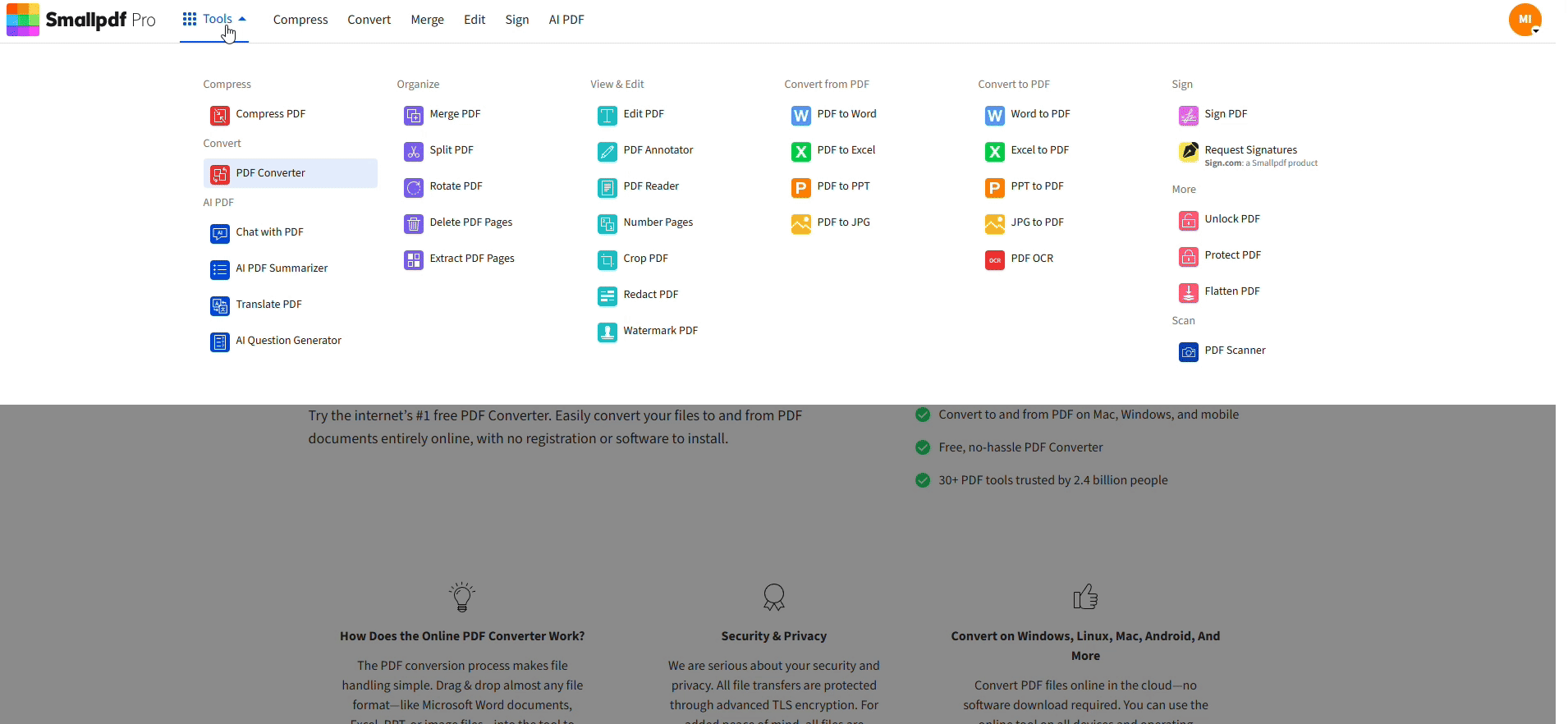Go to Sign in the navigation bar
The width and height of the screenshot is (1568, 724).
pos(516,20)
